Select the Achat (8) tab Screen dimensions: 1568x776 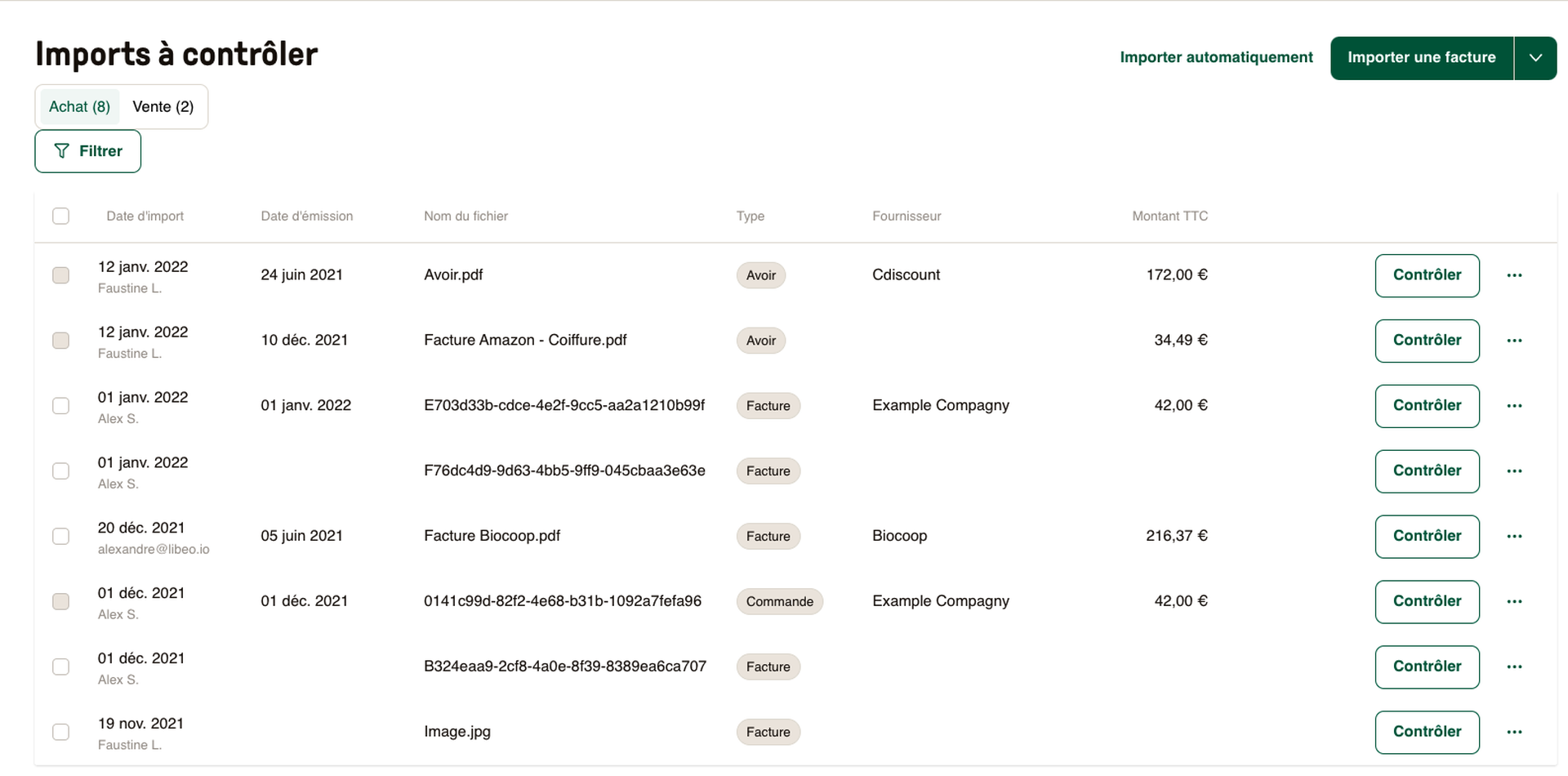[79, 107]
